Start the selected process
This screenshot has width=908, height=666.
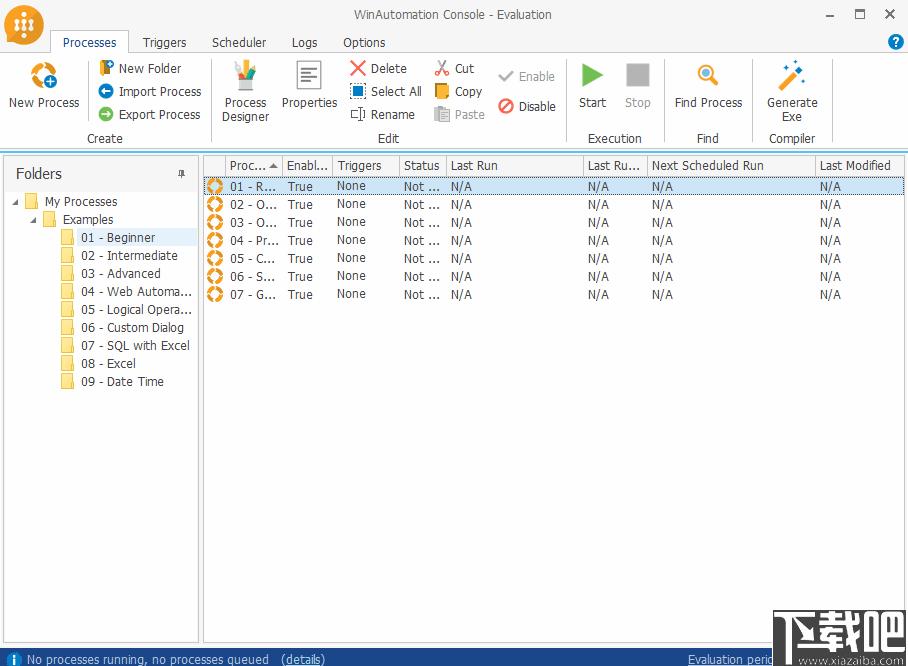tap(592, 85)
